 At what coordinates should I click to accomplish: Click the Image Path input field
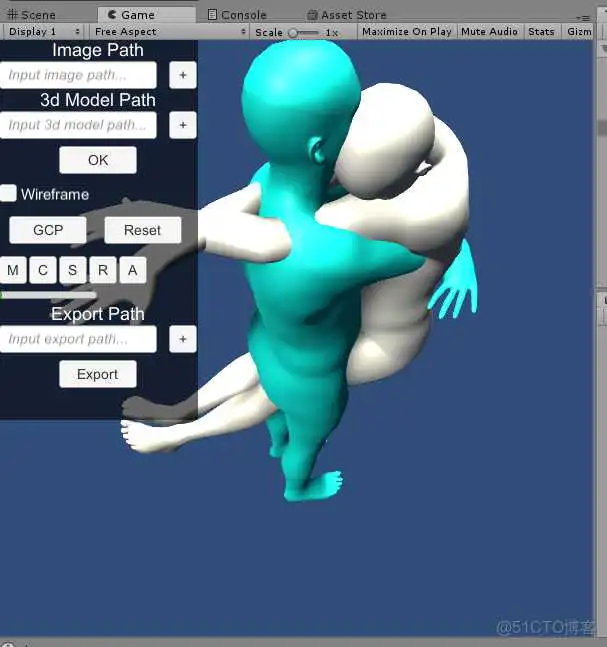point(78,75)
